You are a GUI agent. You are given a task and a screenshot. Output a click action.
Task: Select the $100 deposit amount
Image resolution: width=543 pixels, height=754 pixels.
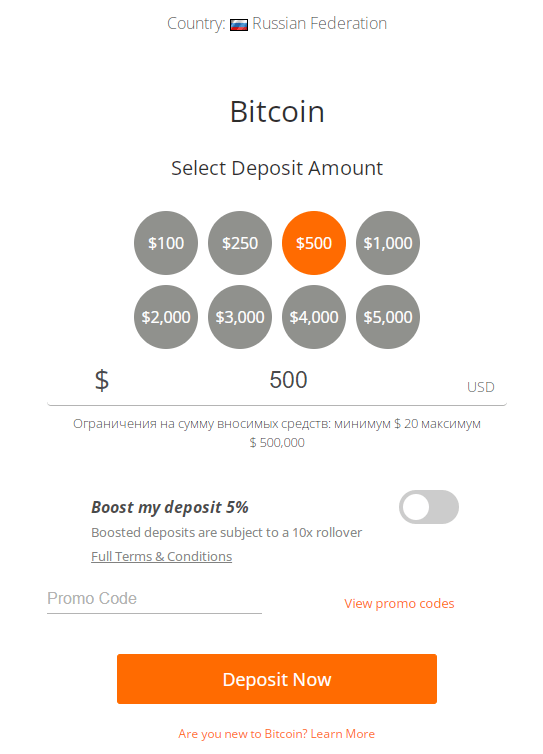pyautogui.click(x=166, y=243)
